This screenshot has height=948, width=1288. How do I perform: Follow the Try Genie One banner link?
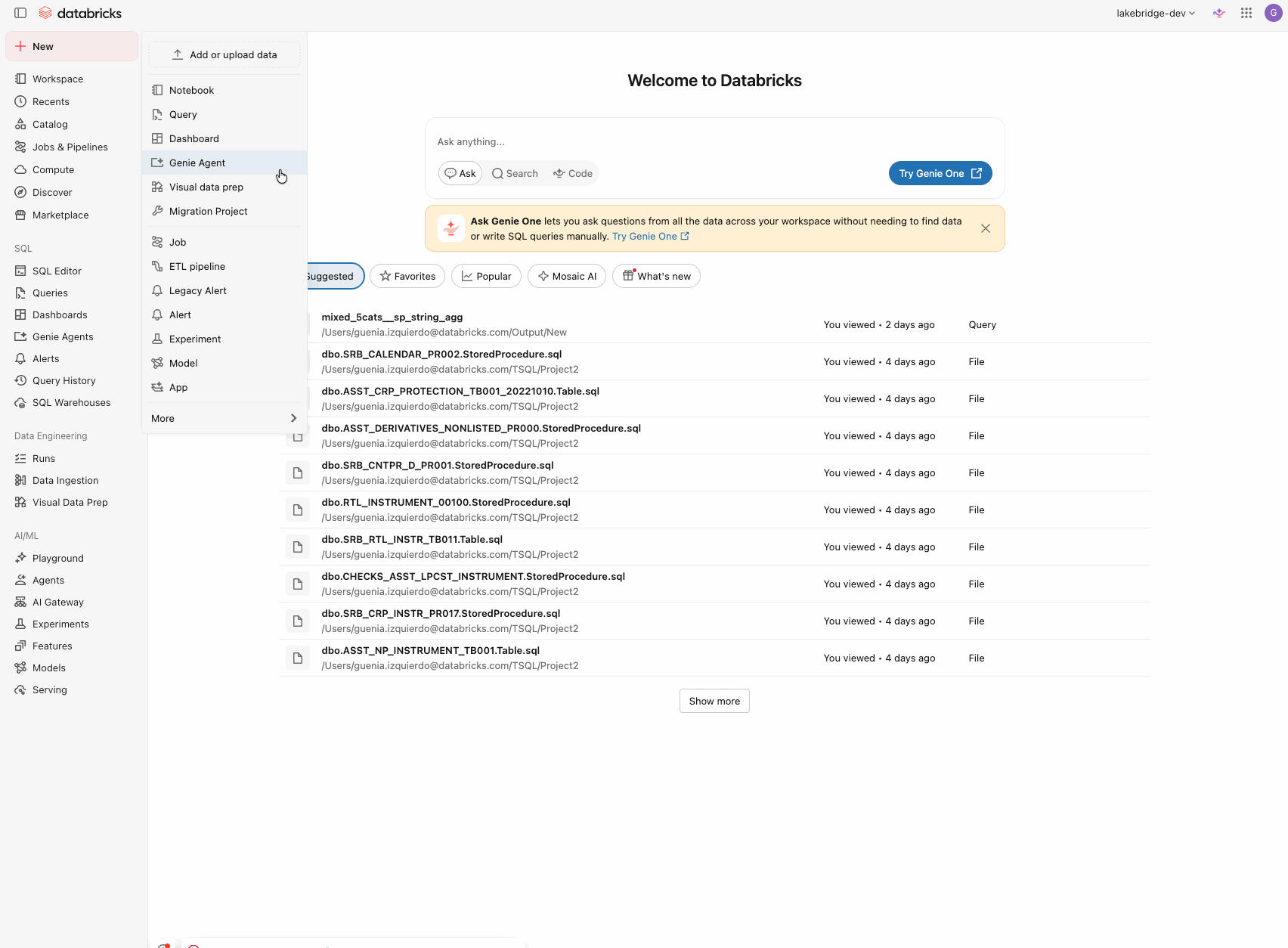[650, 236]
